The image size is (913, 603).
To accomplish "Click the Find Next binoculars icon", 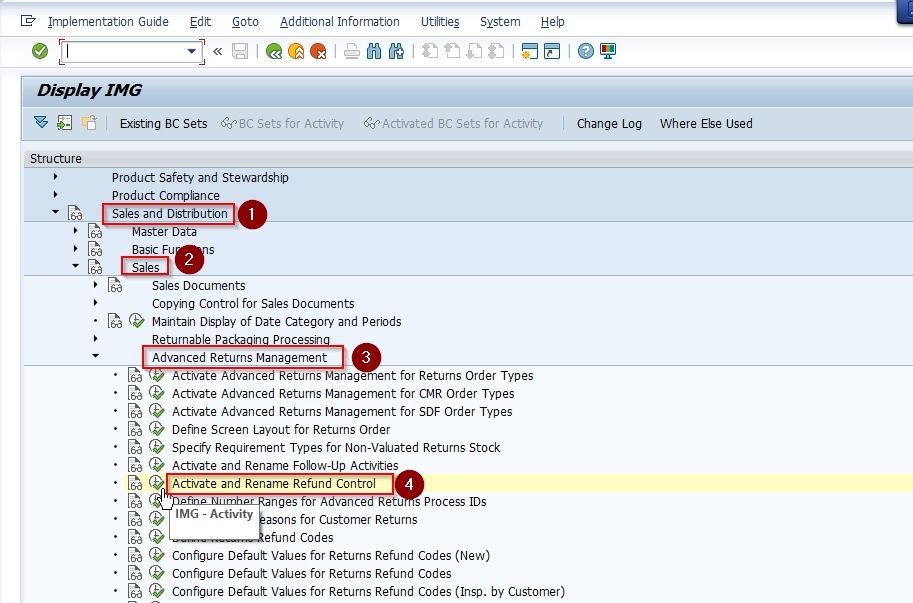I will coord(396,51).
